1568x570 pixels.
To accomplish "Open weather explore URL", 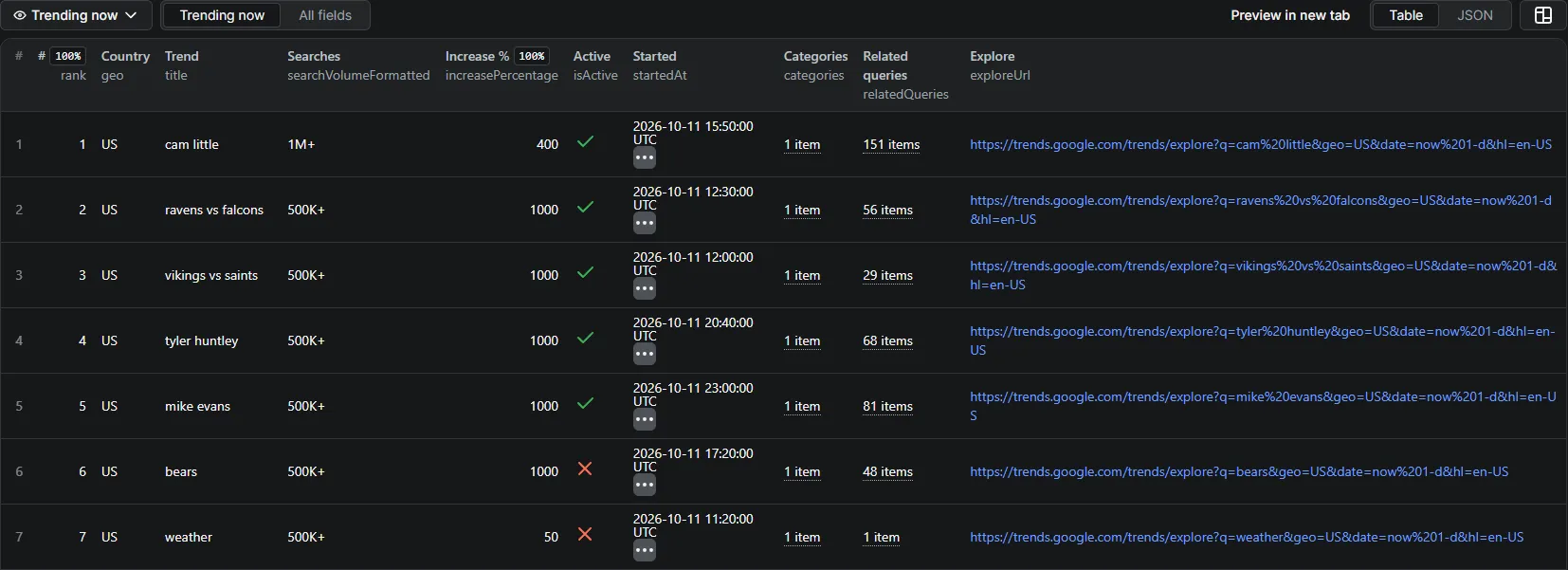I will tap(1247, 538).
